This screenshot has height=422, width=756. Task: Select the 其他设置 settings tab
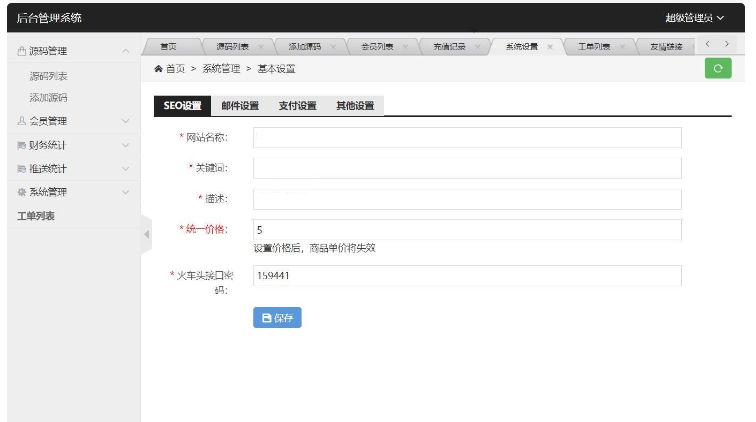click(355, 106)
